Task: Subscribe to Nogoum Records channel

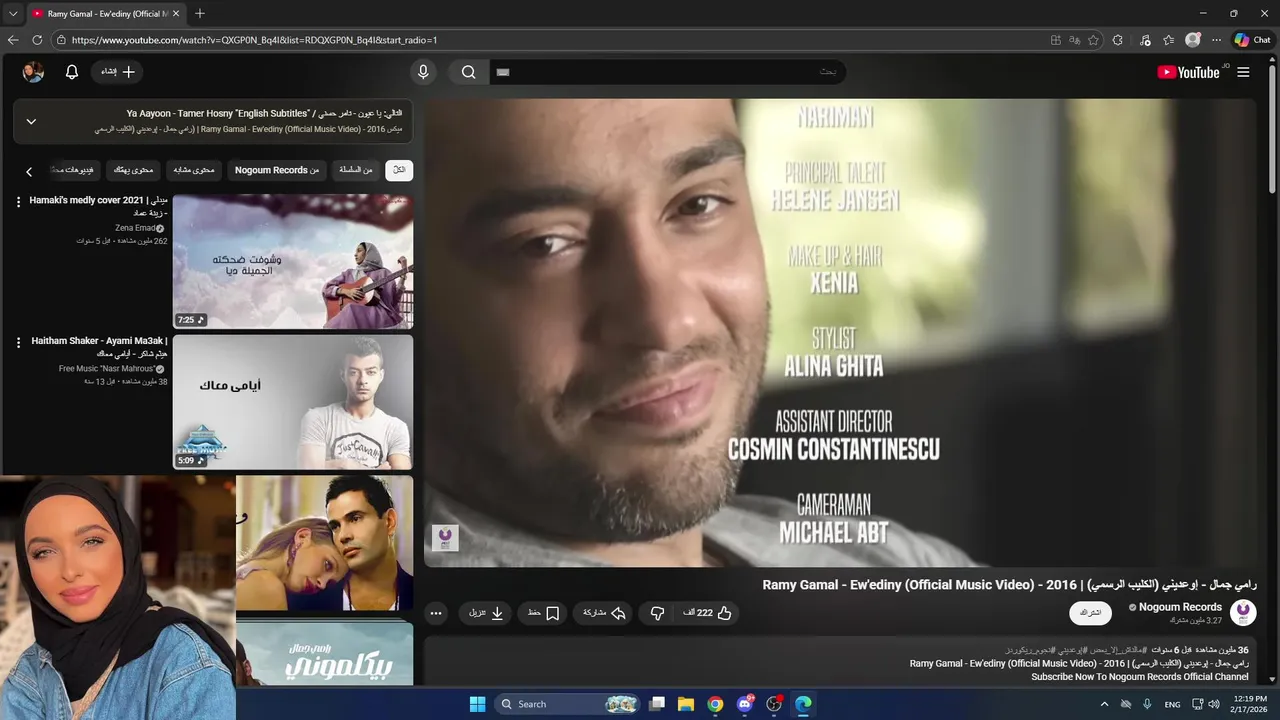Action: 1090,612
